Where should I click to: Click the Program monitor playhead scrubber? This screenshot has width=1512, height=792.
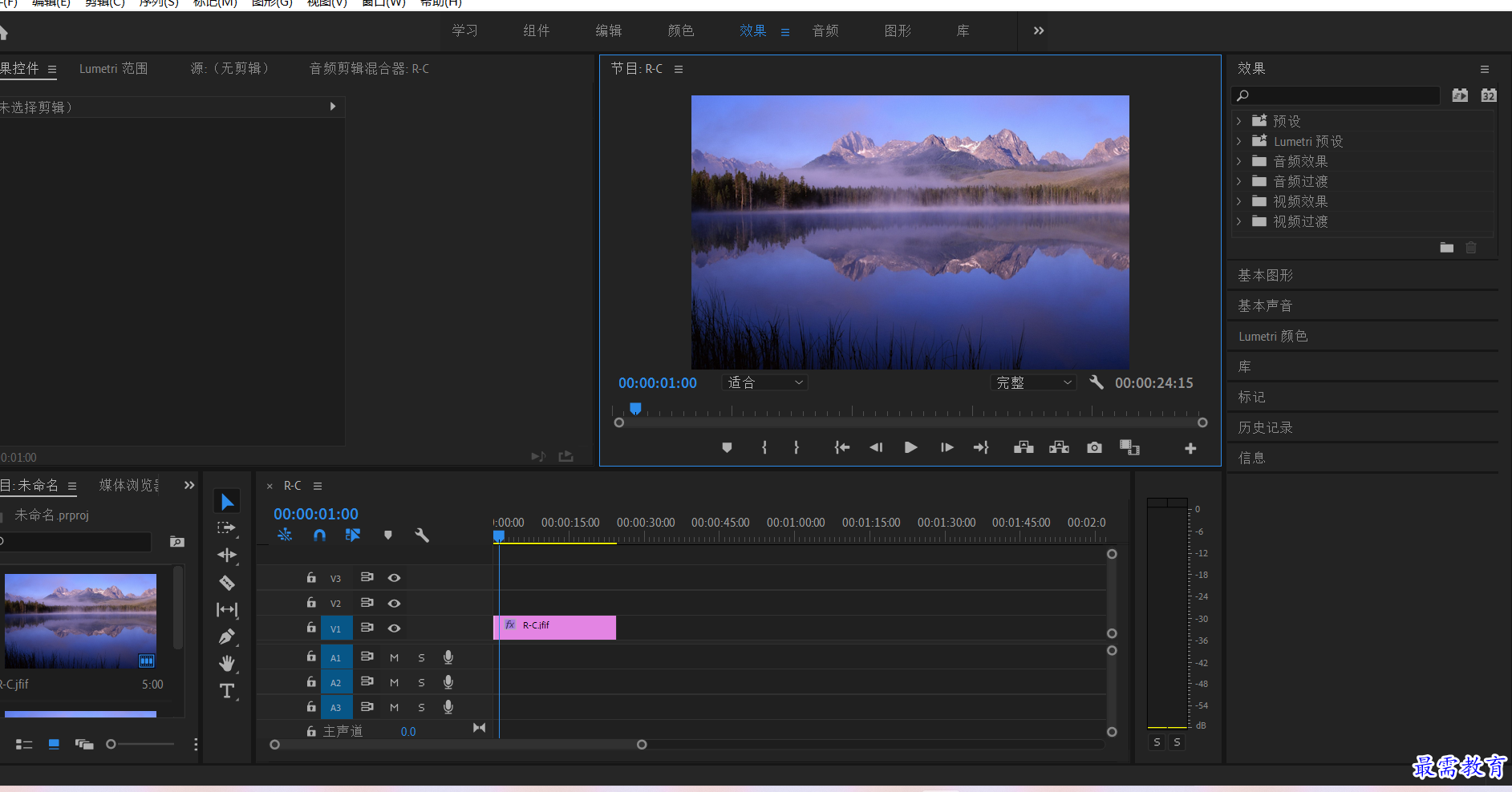(x=635, y=409)
